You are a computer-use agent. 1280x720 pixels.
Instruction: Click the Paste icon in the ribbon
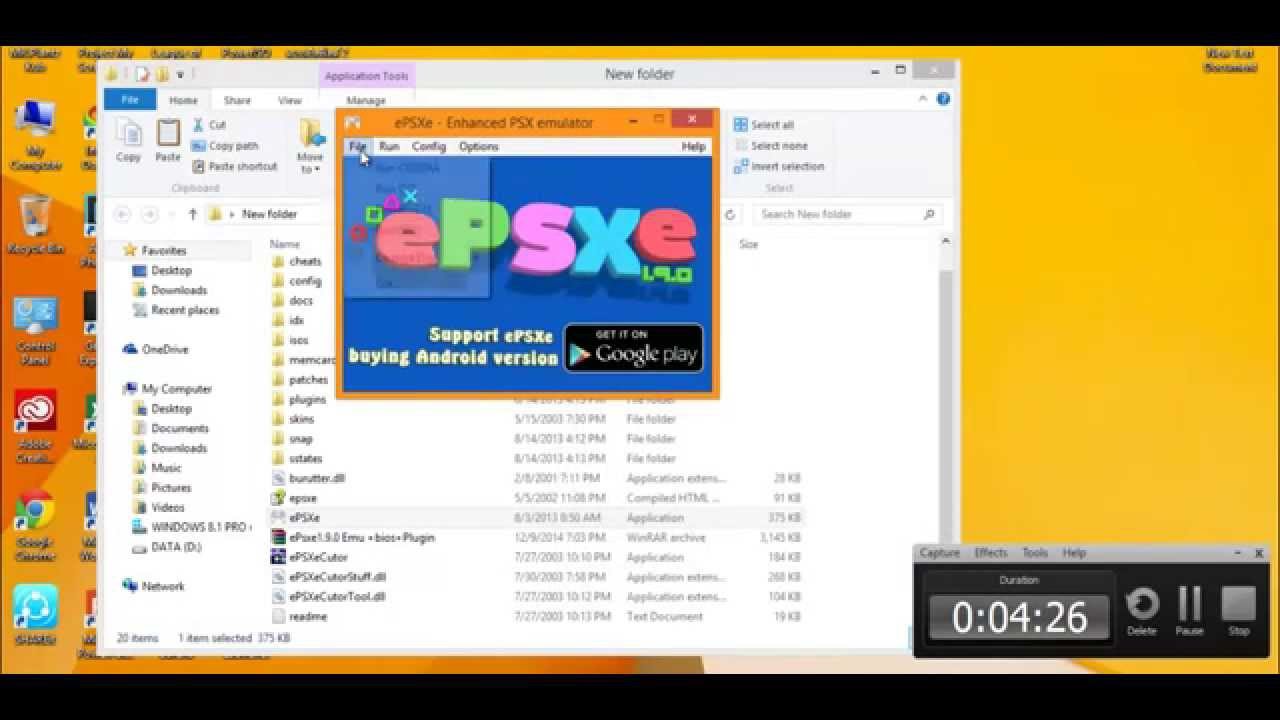168,140
